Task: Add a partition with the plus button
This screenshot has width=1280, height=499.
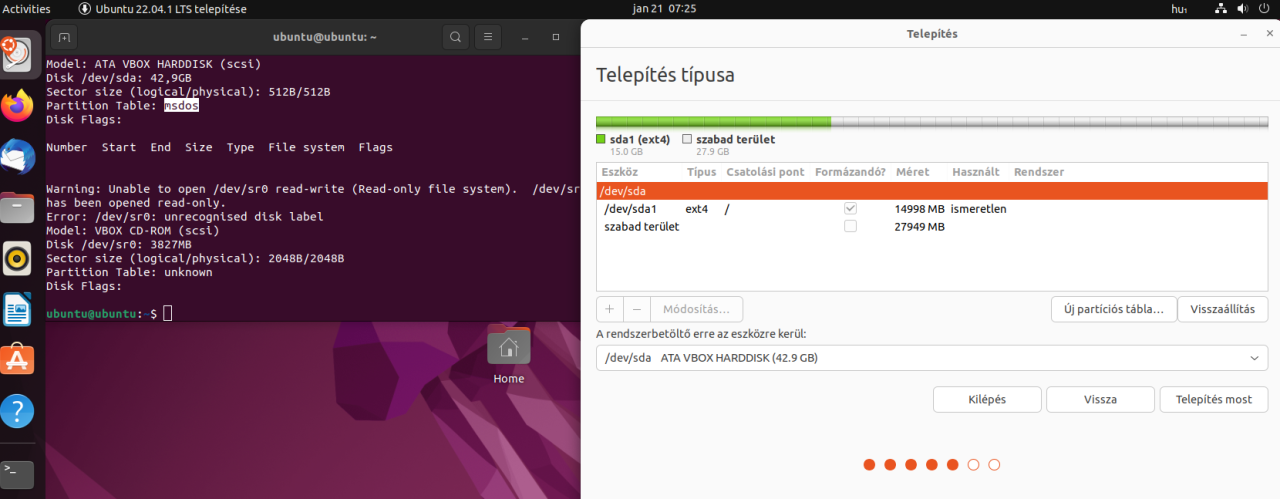Action: tap(610, 309)
